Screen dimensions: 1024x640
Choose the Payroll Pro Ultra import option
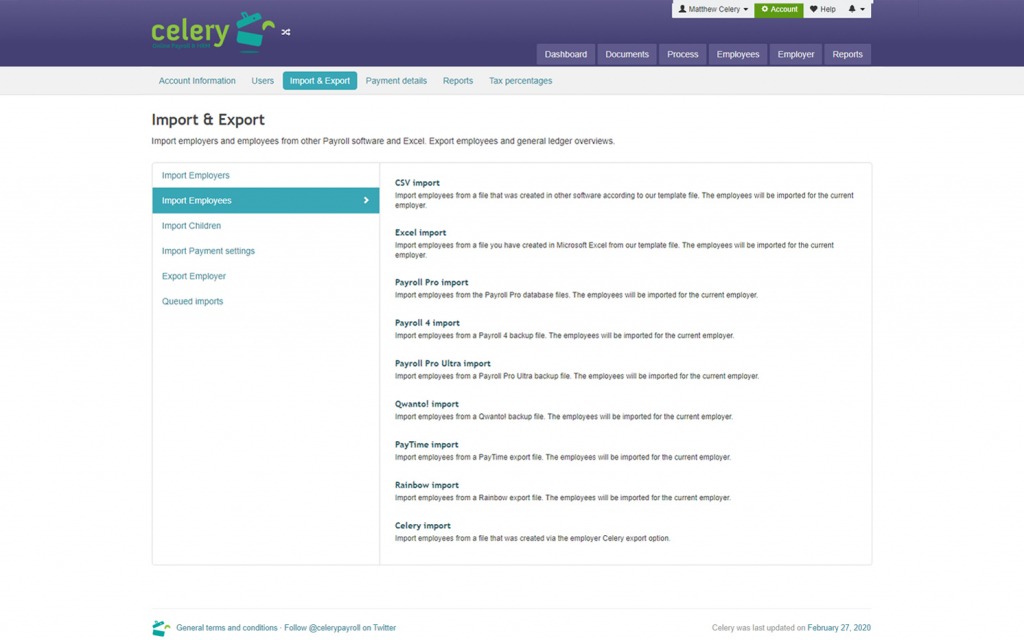pyautogui.click(x=443, y=364)
